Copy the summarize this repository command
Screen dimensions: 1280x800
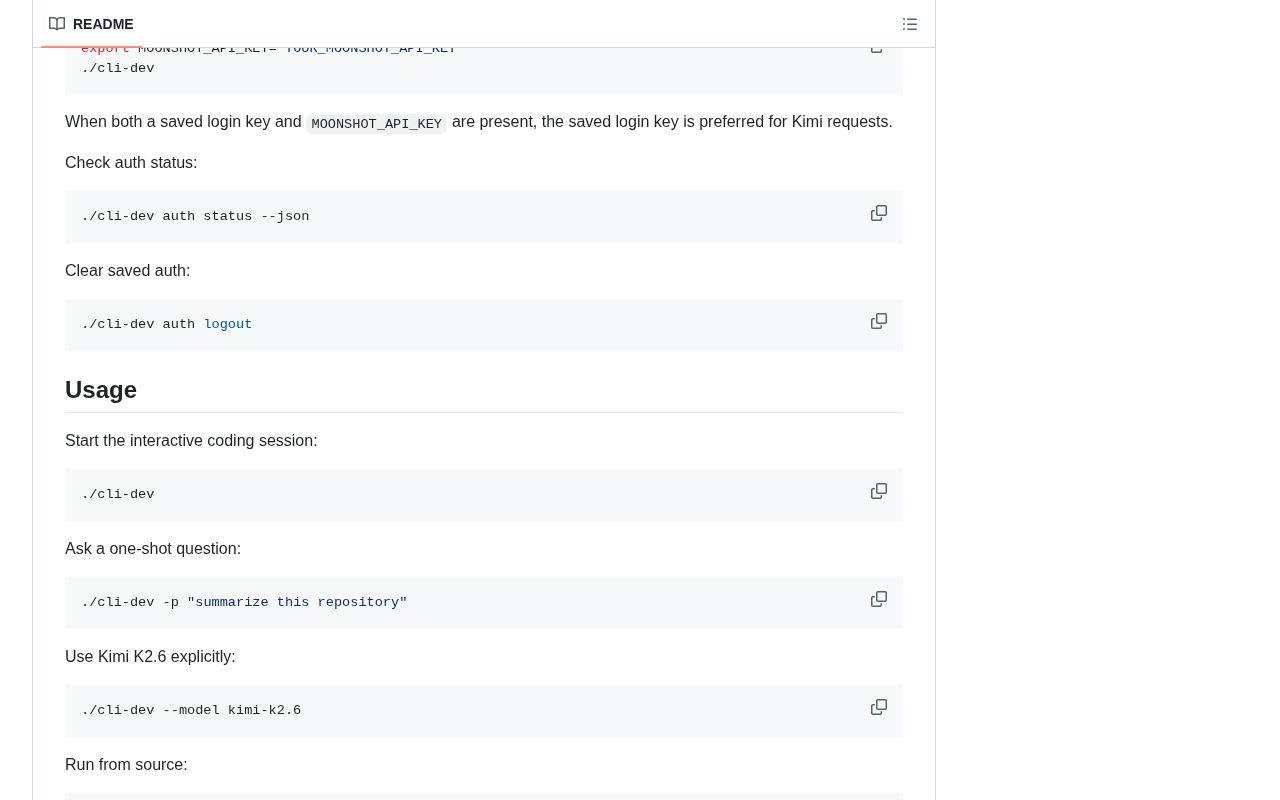point(879,599)
